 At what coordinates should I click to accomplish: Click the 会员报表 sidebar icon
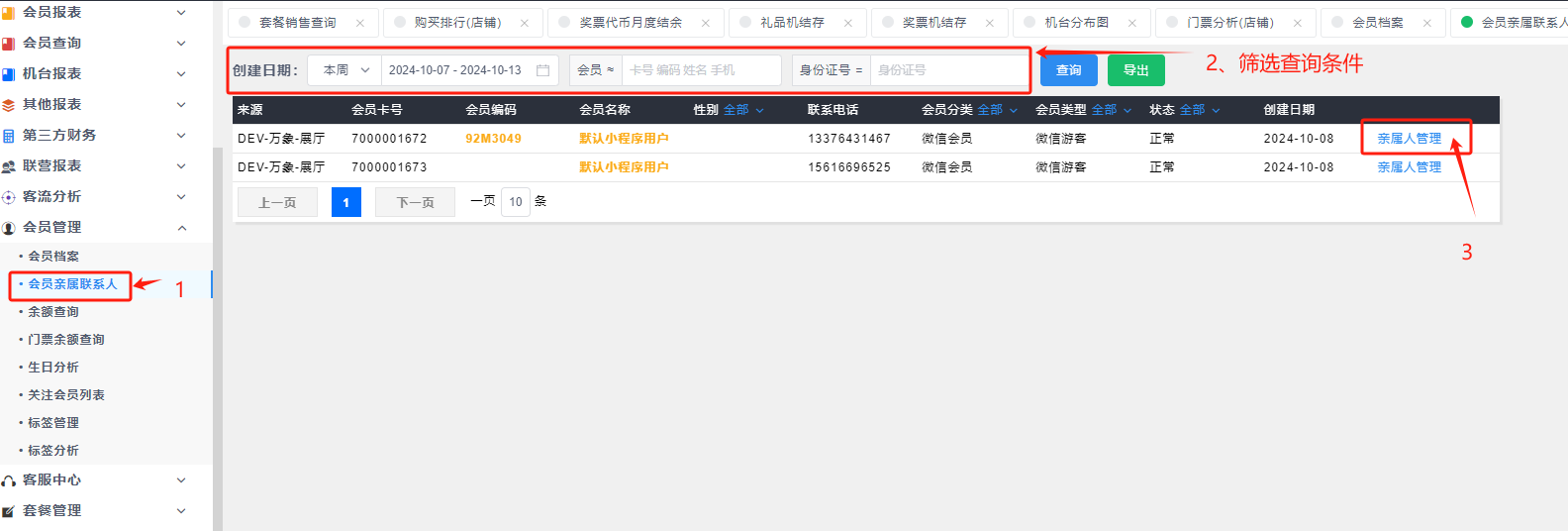[x=8, y=13]
